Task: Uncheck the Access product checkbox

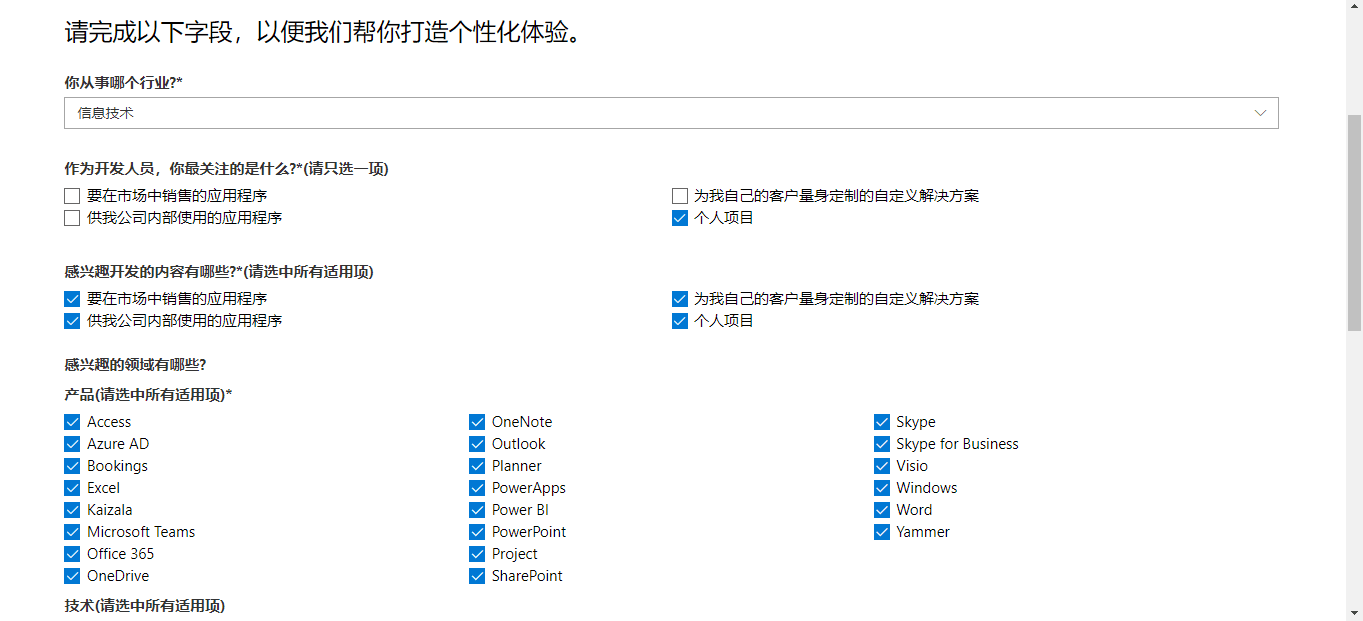Action: click(72, 422)
